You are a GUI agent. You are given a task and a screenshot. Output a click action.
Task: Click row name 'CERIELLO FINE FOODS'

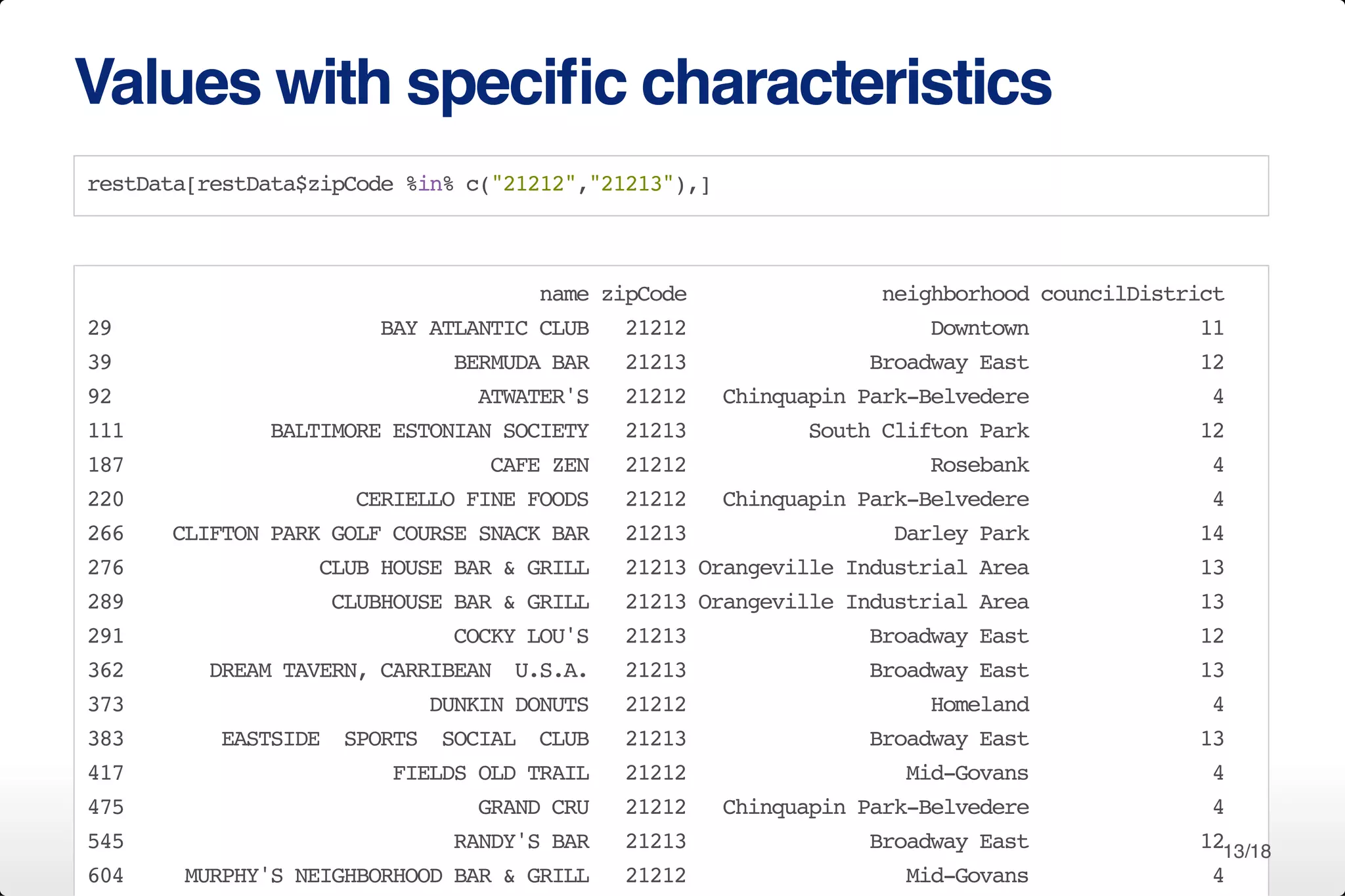pyautogui.click(x=472, y=500)
